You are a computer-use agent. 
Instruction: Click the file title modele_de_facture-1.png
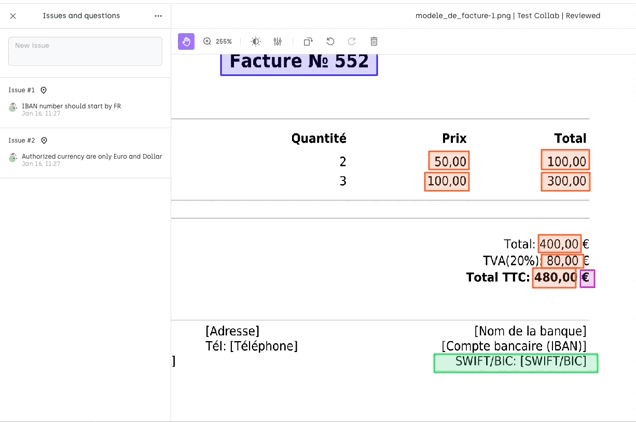(x=463, y=16)
